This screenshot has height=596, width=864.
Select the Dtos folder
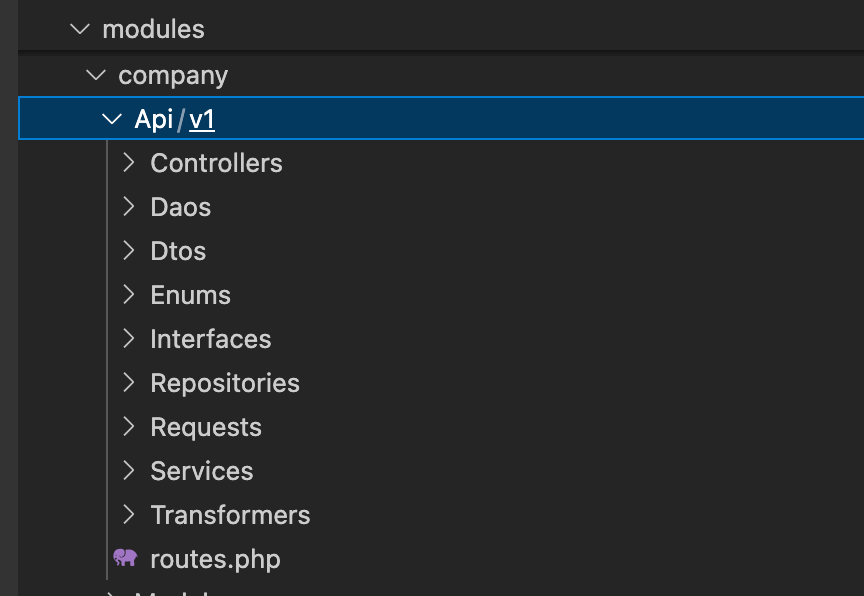pos(178,251)
